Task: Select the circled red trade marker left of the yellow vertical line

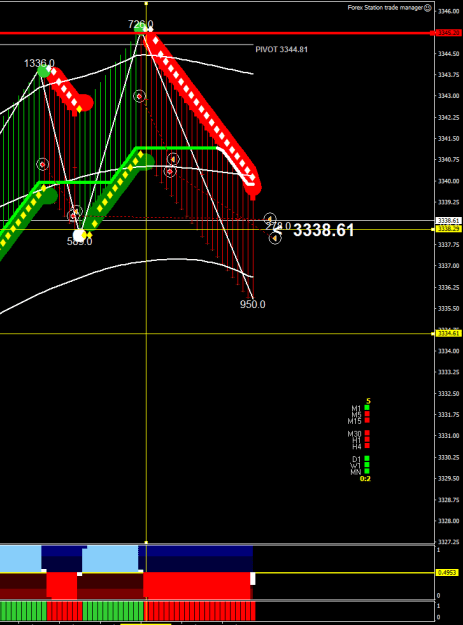Action: pyautogui.click(x=139, y=96)
